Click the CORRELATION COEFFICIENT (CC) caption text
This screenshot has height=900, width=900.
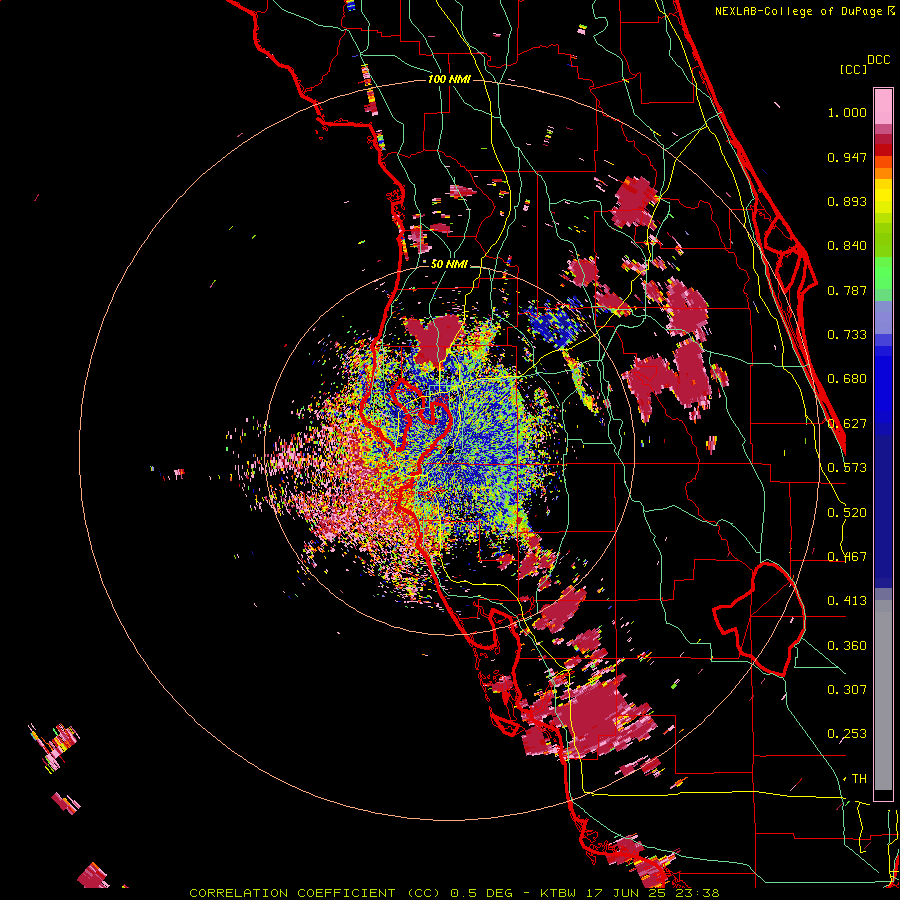coord(315,893)
